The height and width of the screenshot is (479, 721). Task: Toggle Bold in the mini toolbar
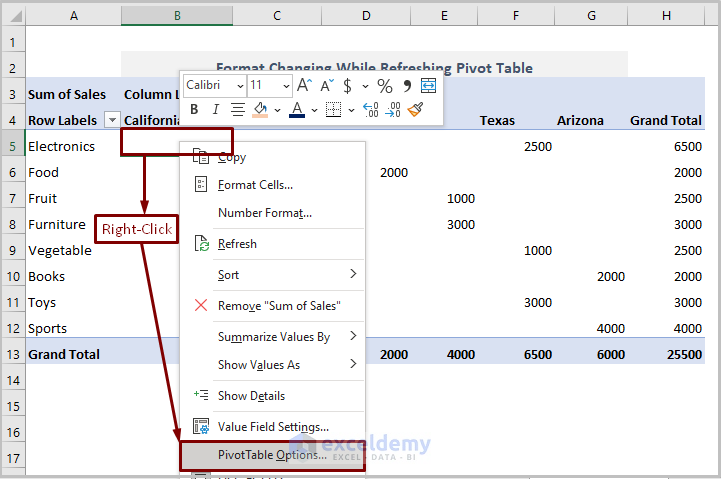194,109
